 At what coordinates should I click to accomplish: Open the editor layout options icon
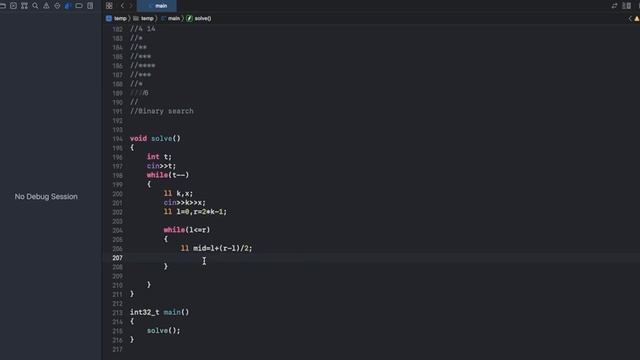tap(627, 6)
